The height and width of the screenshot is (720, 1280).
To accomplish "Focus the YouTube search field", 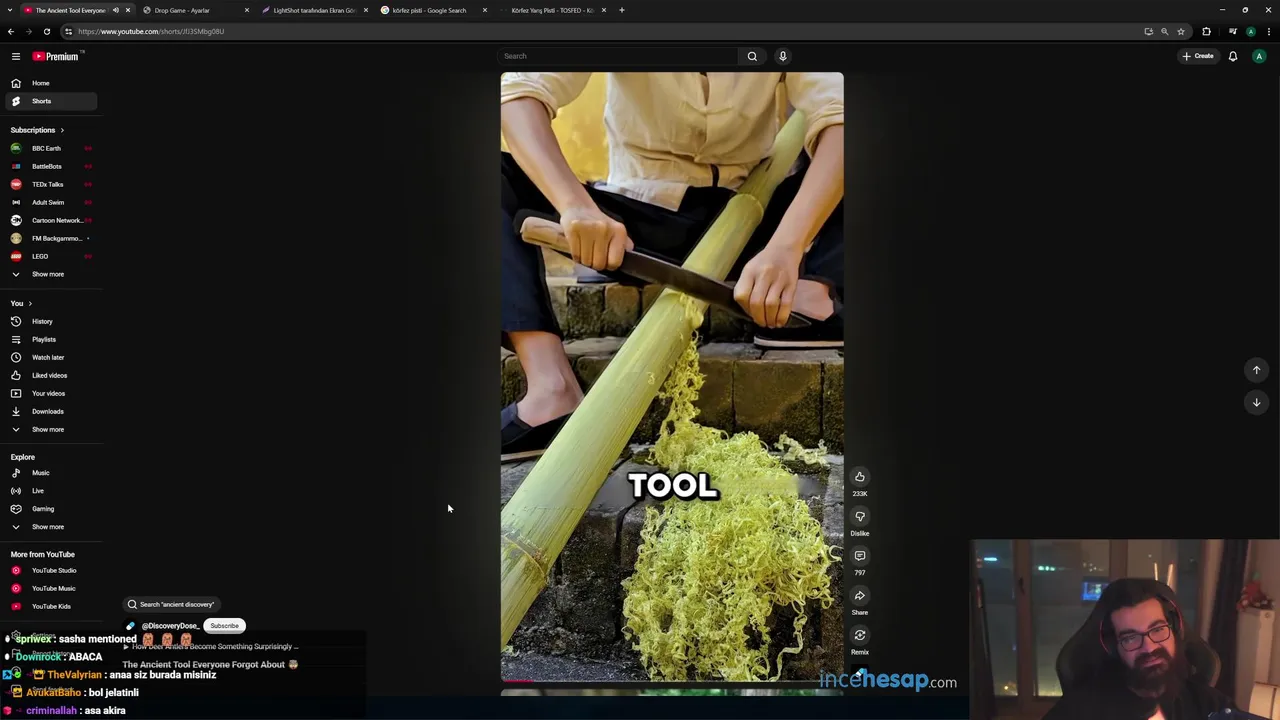I will click(x=617, y=56).
